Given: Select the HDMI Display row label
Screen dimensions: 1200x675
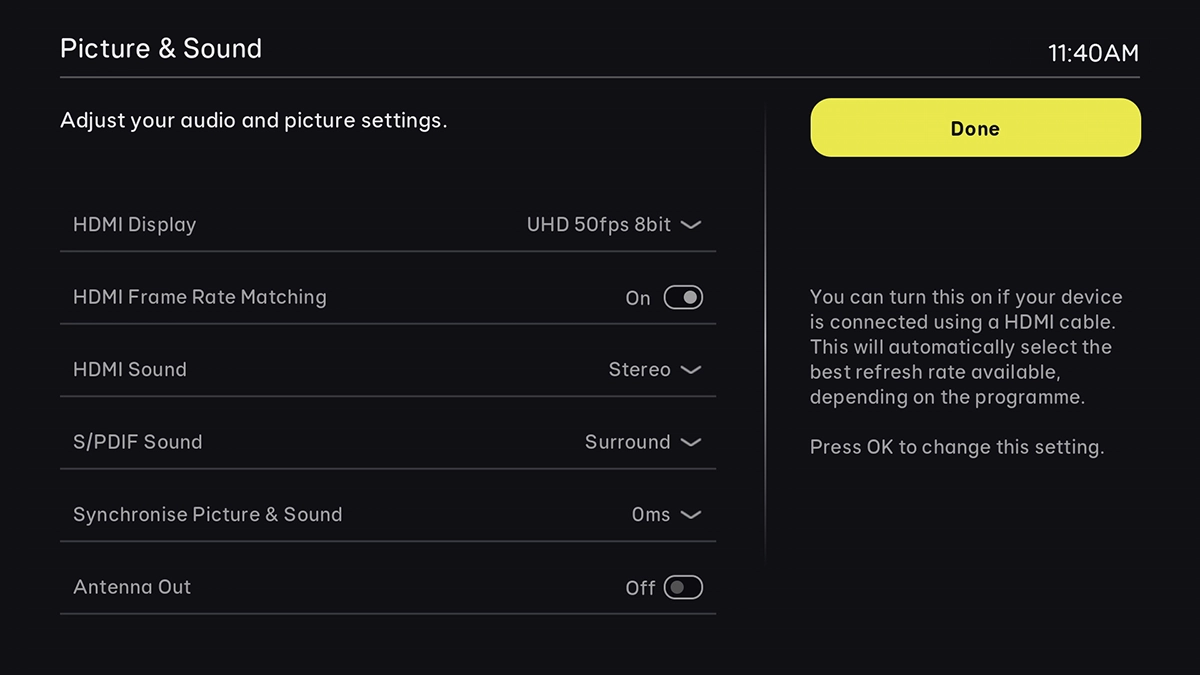Looking at the screenshot, I should click(134, 225).
